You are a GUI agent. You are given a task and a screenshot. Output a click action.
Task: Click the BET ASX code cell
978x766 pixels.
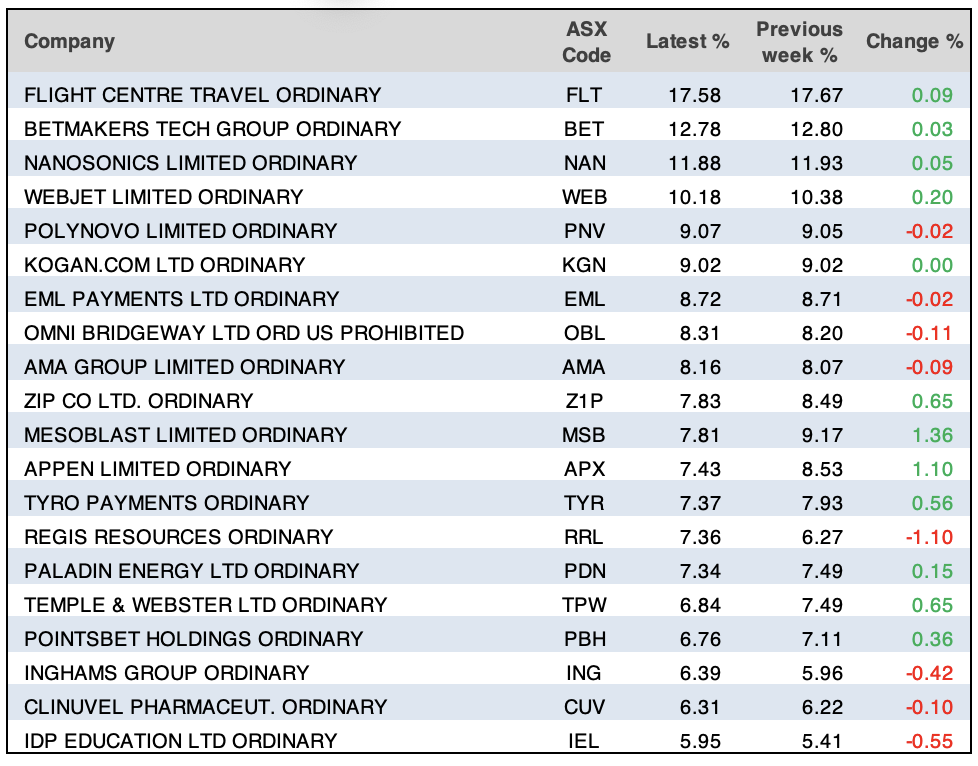(585, 129)
